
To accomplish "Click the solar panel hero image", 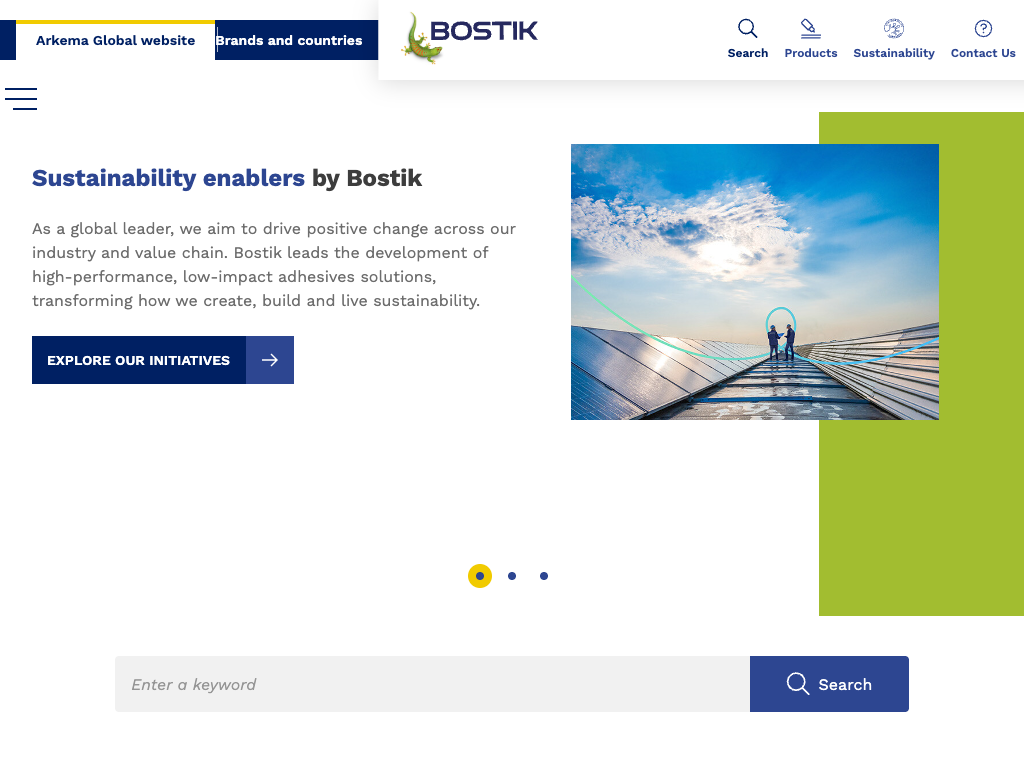I will tap(754, 282).
